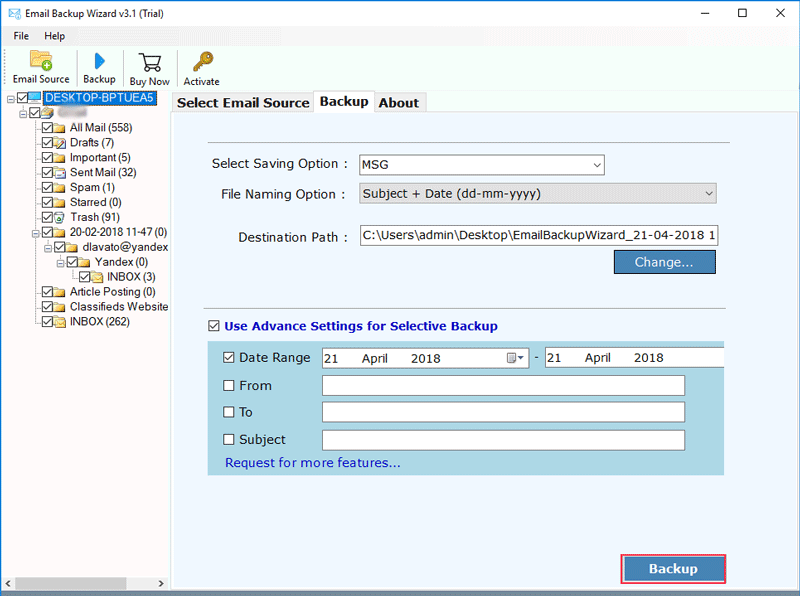Image resolution: width=800 pixels, height=596 pixels.
Task: Select the Article Posting (0) tree row
Action: [112, 292]
